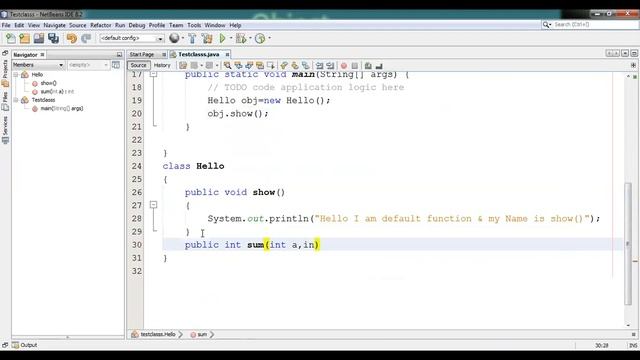
Task: Click Find Next Occurrence icon
Action: [x=249, y=65]
